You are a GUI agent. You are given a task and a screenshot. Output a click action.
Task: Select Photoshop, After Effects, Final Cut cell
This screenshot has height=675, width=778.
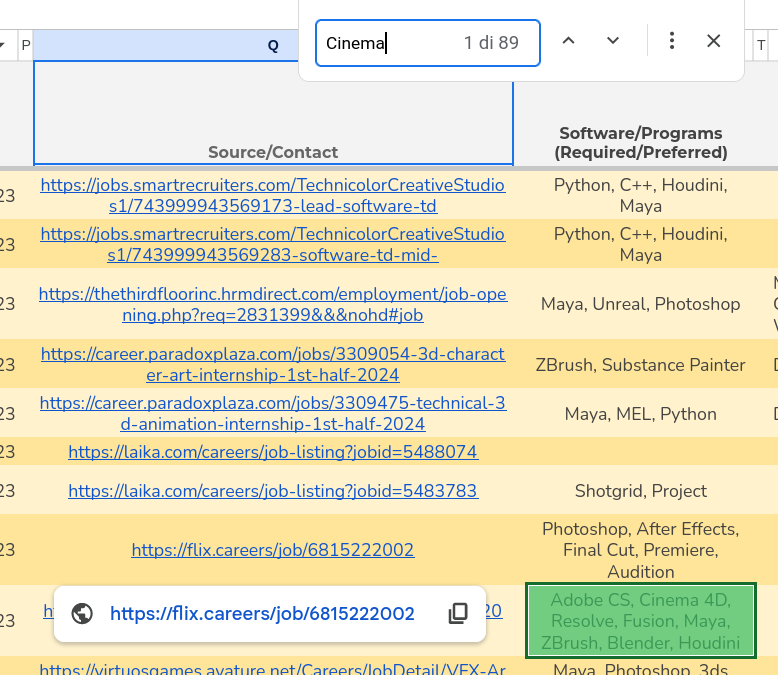(641, 550)
